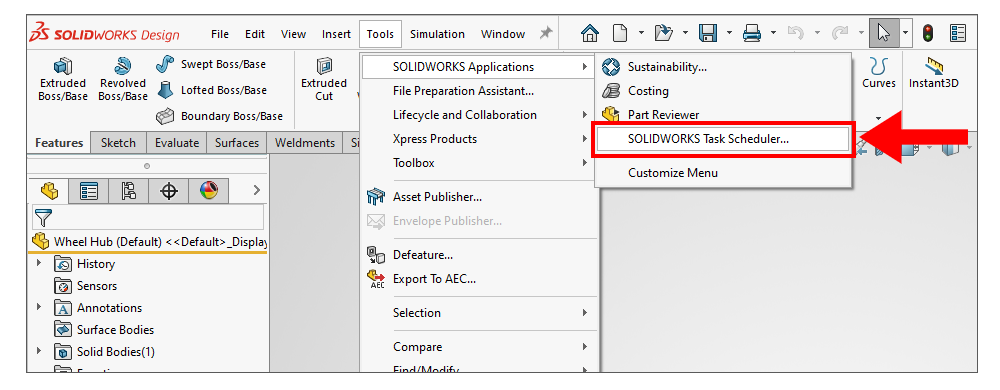This screenshot has width=1000, height=390.
Task: Open SOLIDWORKS Applications submenu
Action: (x=479, y=67)
